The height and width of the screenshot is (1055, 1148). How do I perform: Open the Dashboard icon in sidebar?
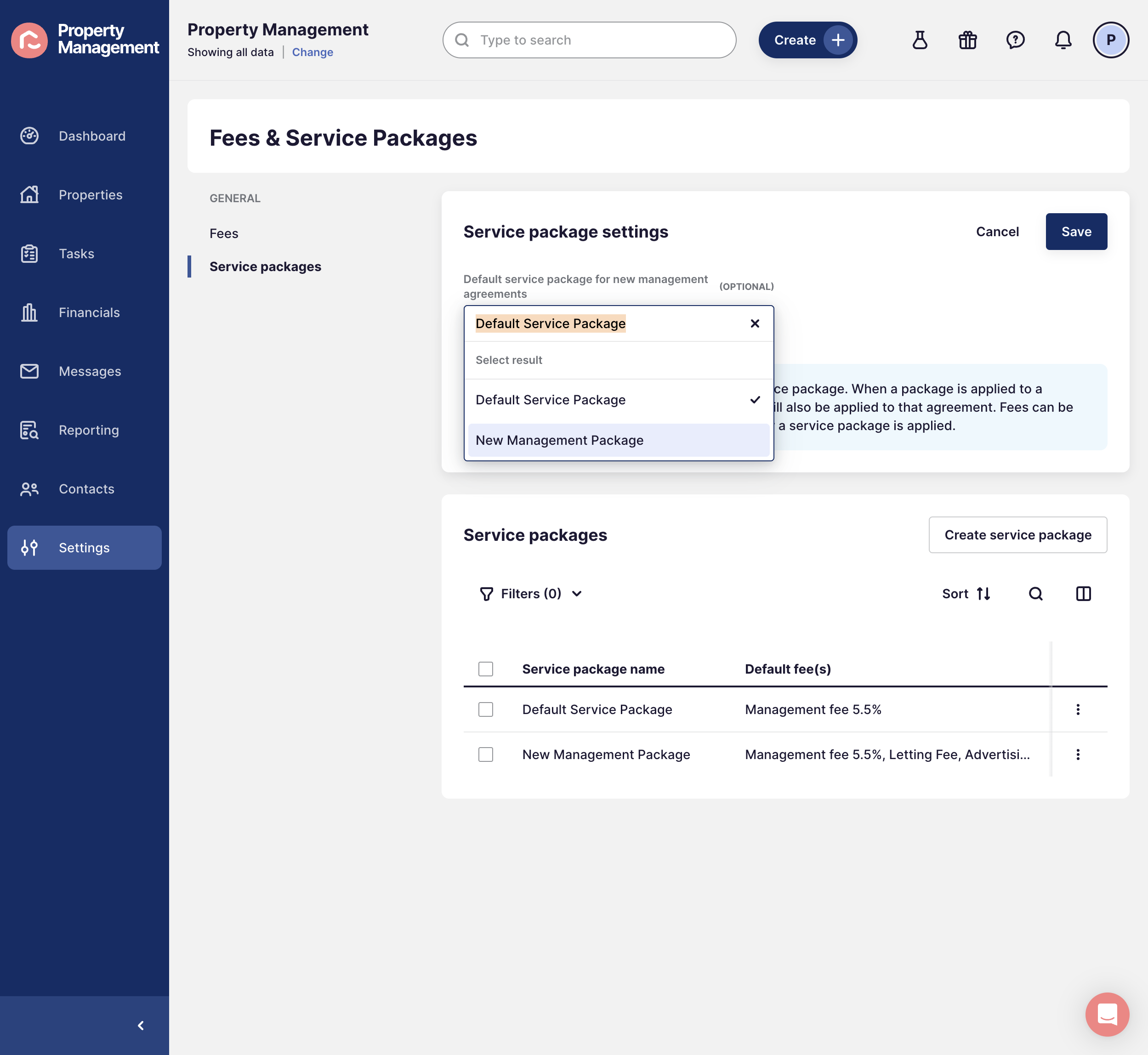29,136
